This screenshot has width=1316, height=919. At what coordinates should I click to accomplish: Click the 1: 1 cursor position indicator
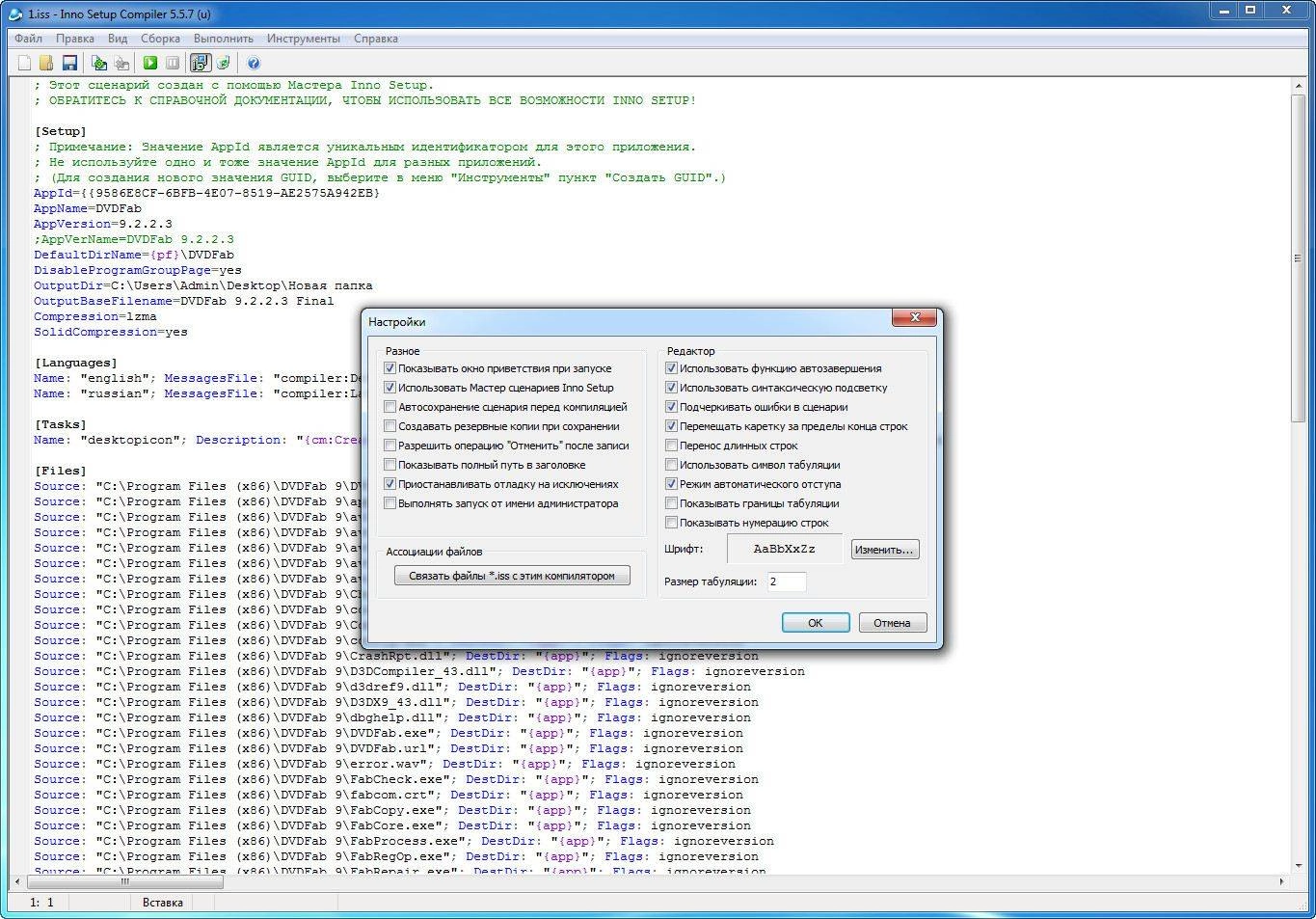(41, 903)
